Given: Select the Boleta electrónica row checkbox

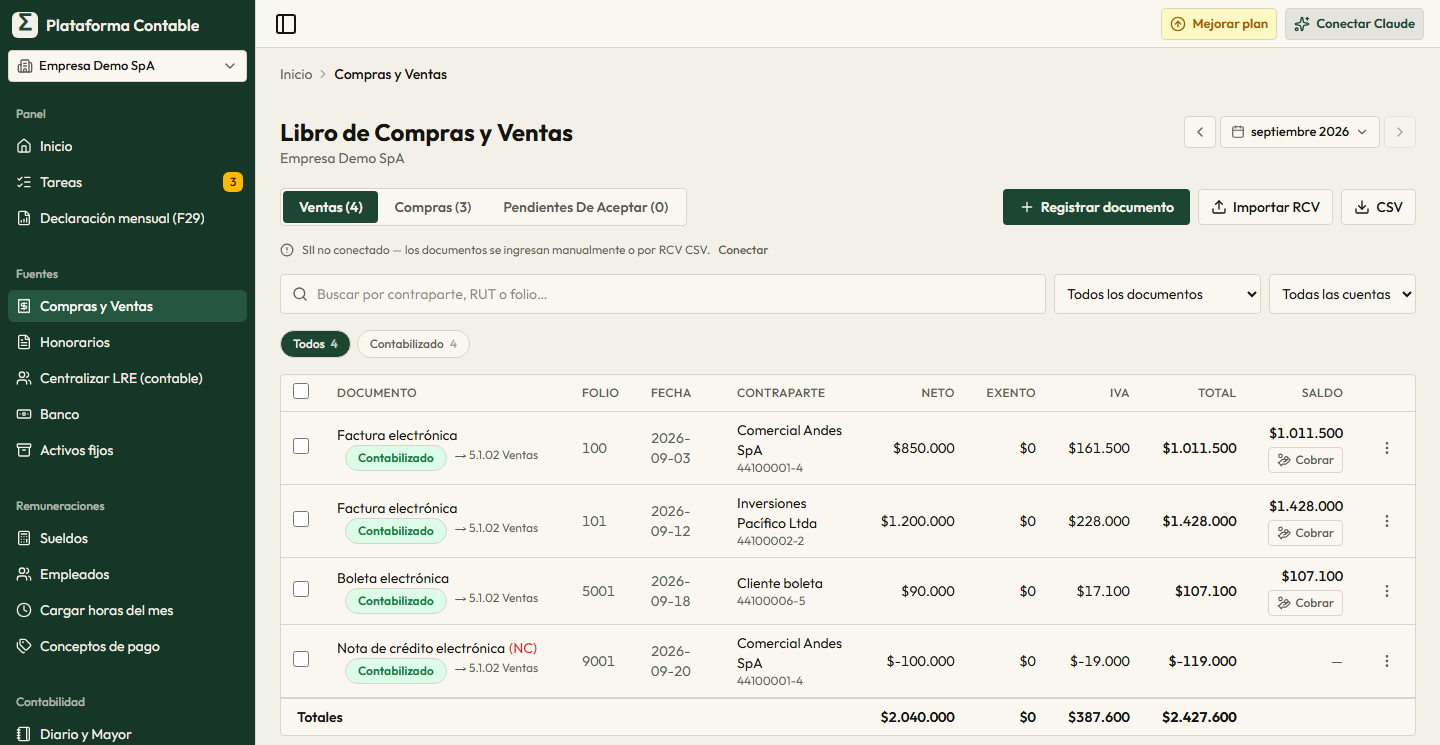Looking at the screenshot, I should point(301,589).
